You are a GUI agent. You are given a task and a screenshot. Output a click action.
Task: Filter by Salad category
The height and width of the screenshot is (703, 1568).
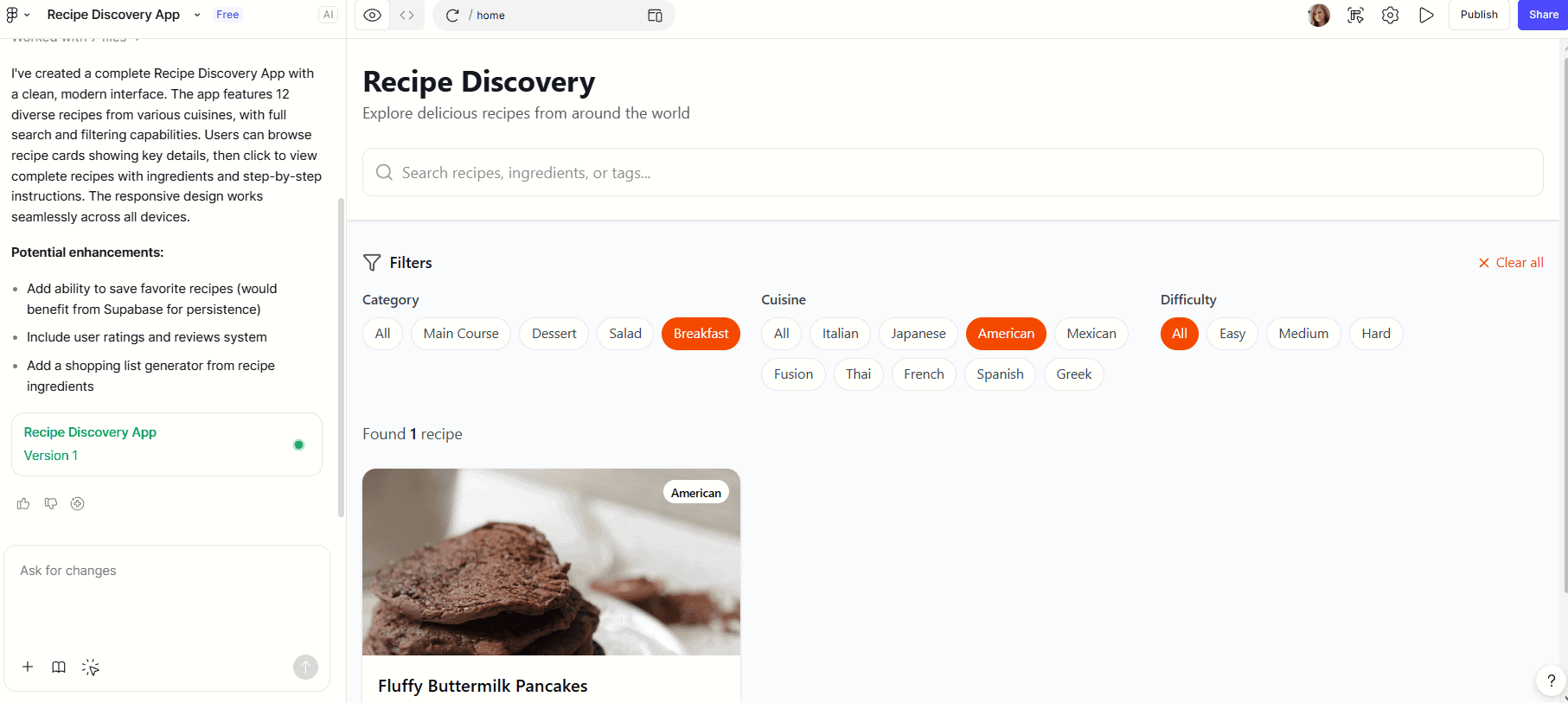pyautogui.click(x=625, y=334)
